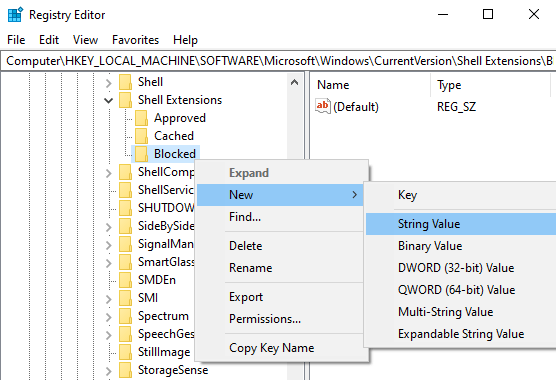This screenshot has height=380, width=556.
Task: Click the (Default) string value icon
Action: 323,106
